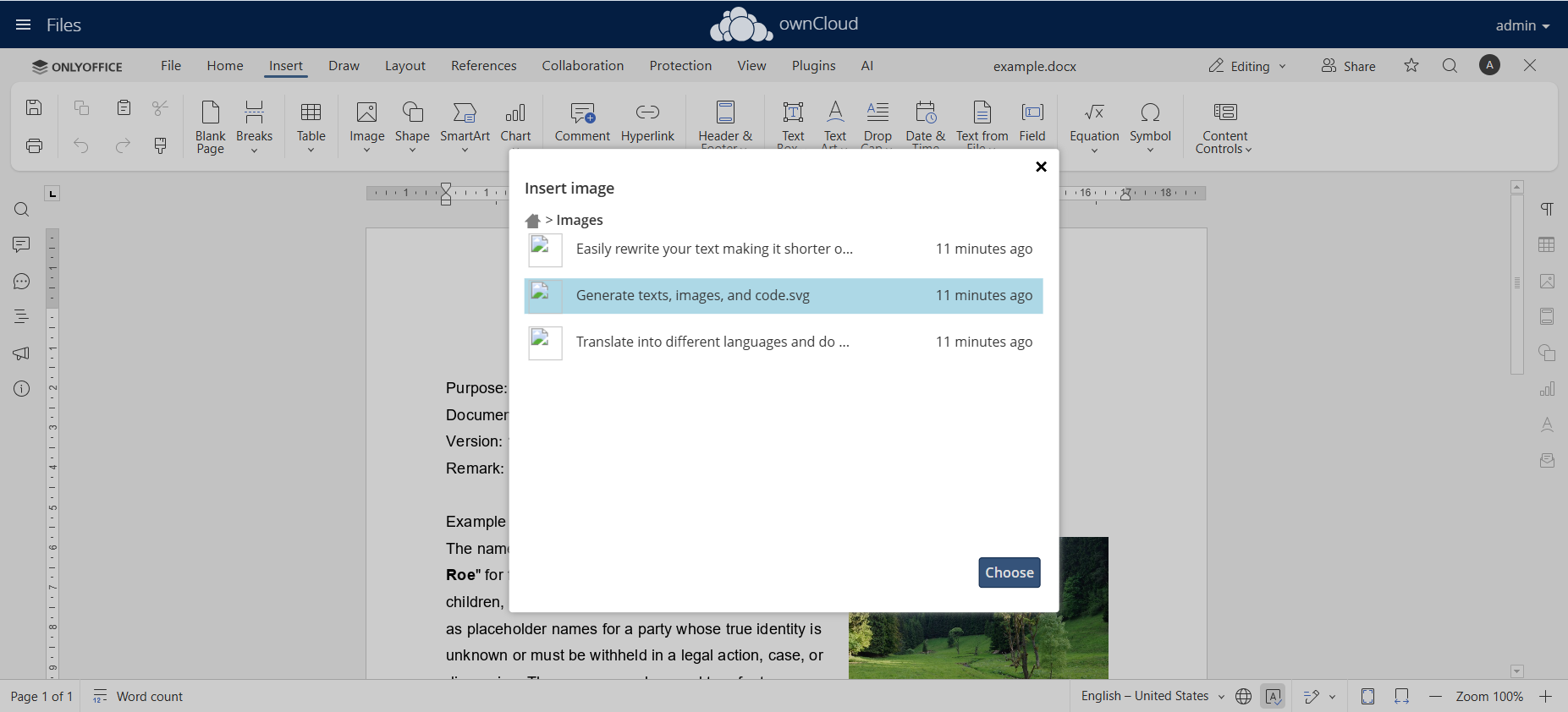Switch to the Home tab
1568x712 pixels.
click(x=225, y=65)
